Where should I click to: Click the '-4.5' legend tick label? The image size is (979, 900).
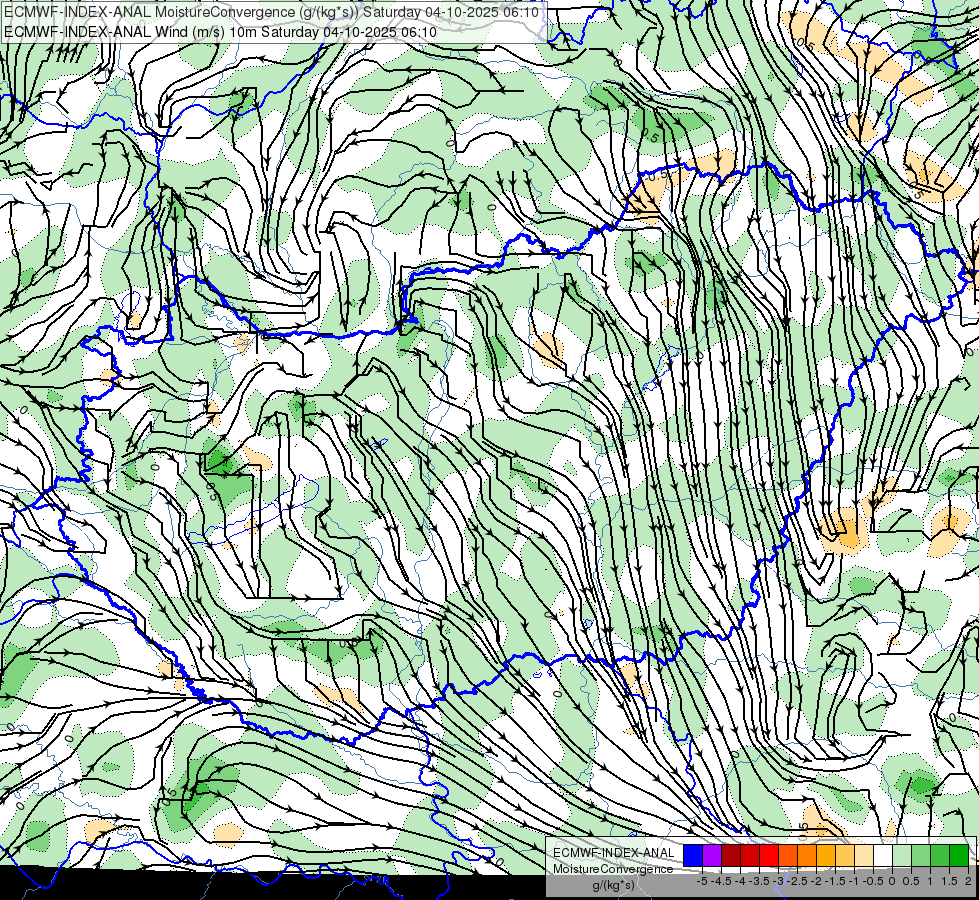tap(721, 881)
